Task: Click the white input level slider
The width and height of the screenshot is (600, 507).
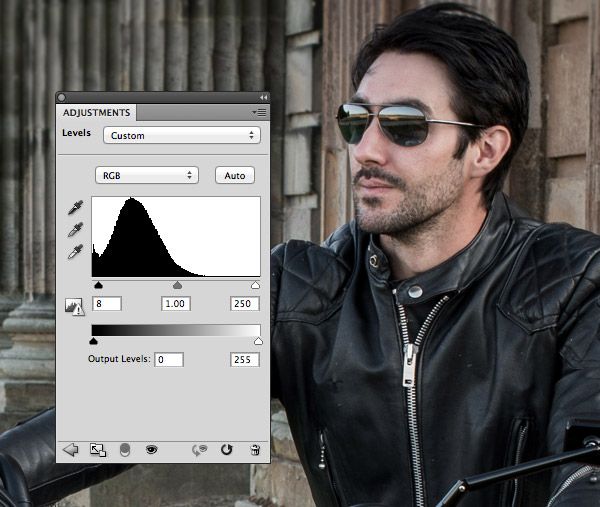Action: 255,286
